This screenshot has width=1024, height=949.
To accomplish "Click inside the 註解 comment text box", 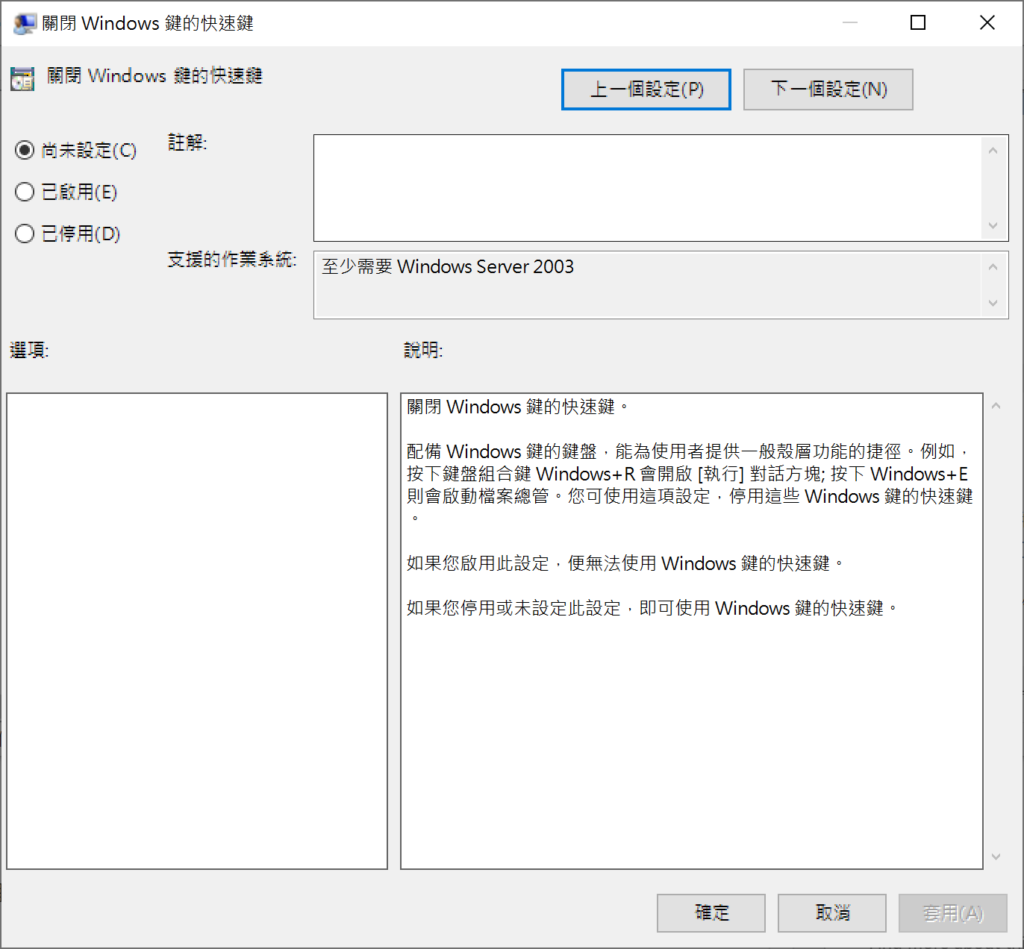I will point(648,188).
